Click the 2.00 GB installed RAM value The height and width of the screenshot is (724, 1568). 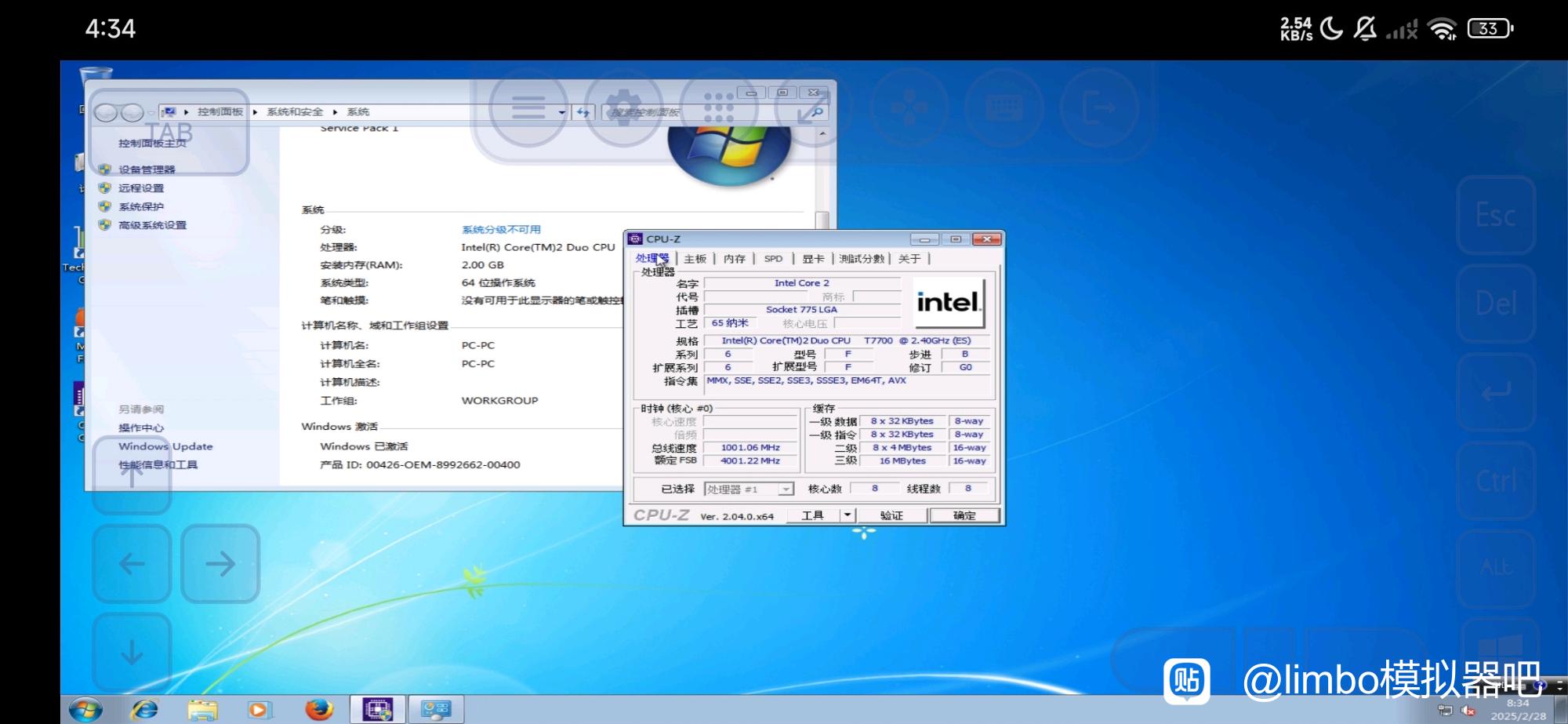pyautogui.click(x=482, y=265)
